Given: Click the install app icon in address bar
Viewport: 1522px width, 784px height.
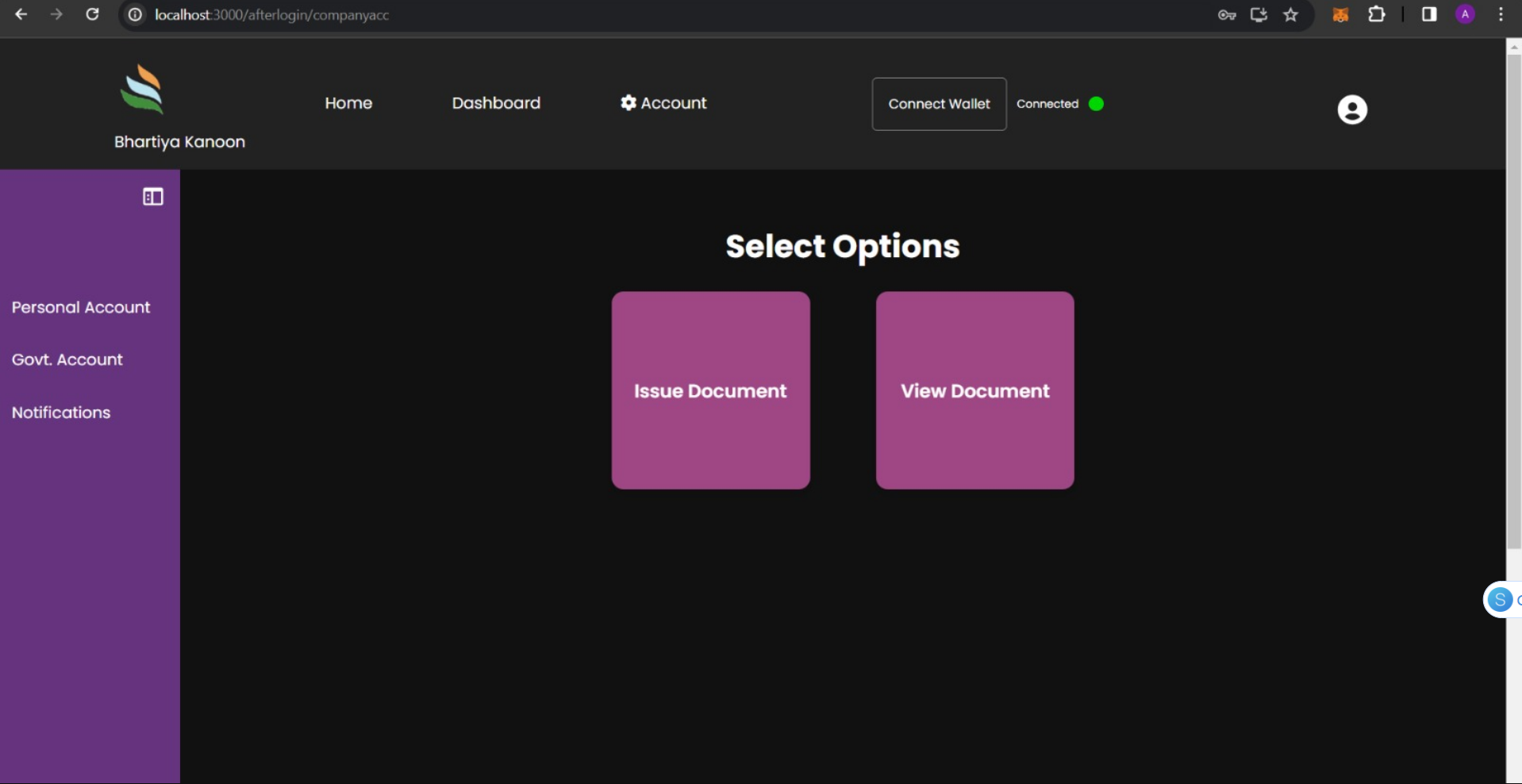Looking at the screenshot, I should pyautogui.click(x=1259, y=14).
